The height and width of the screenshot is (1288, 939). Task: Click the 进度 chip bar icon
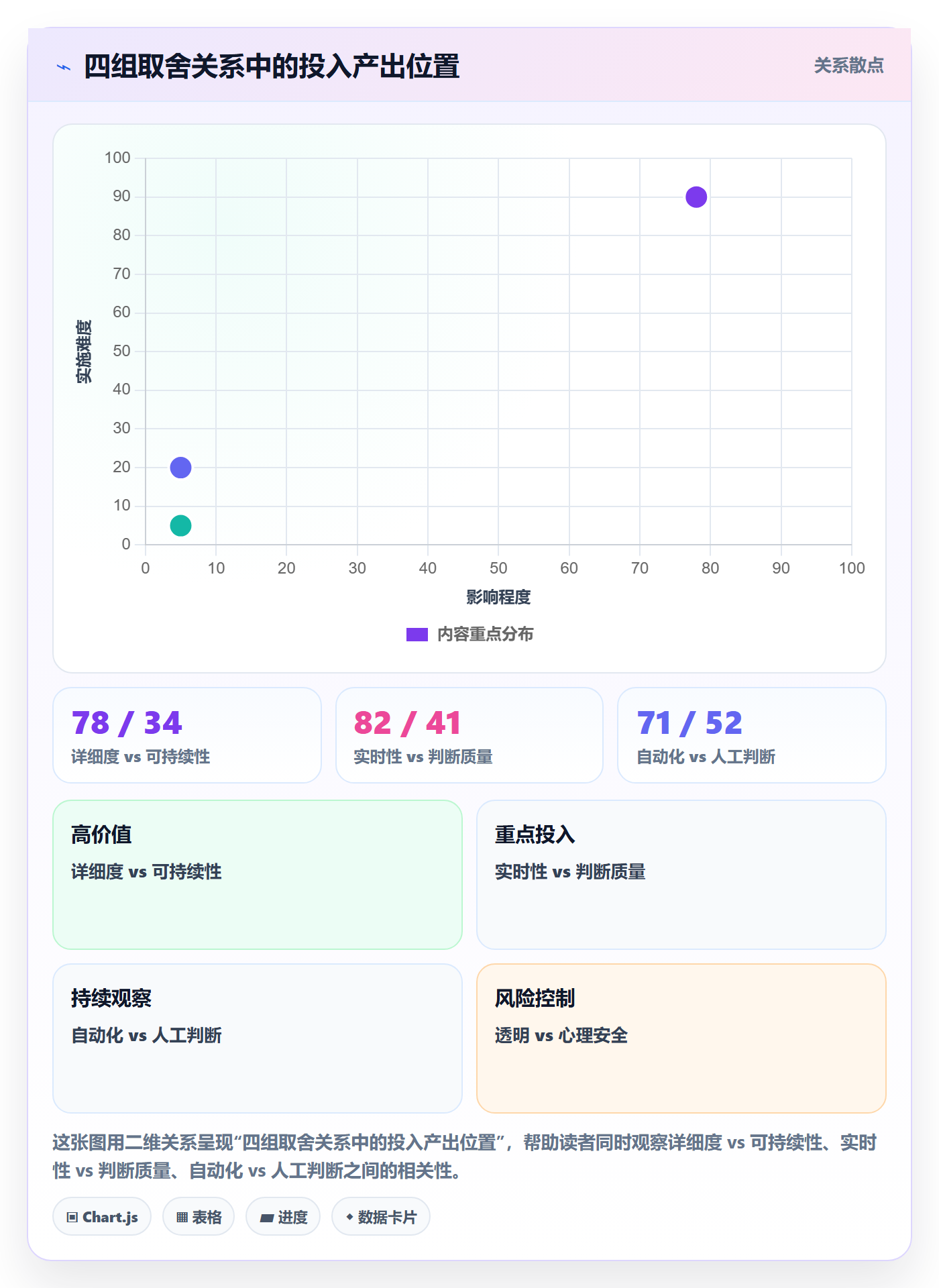267,1218
